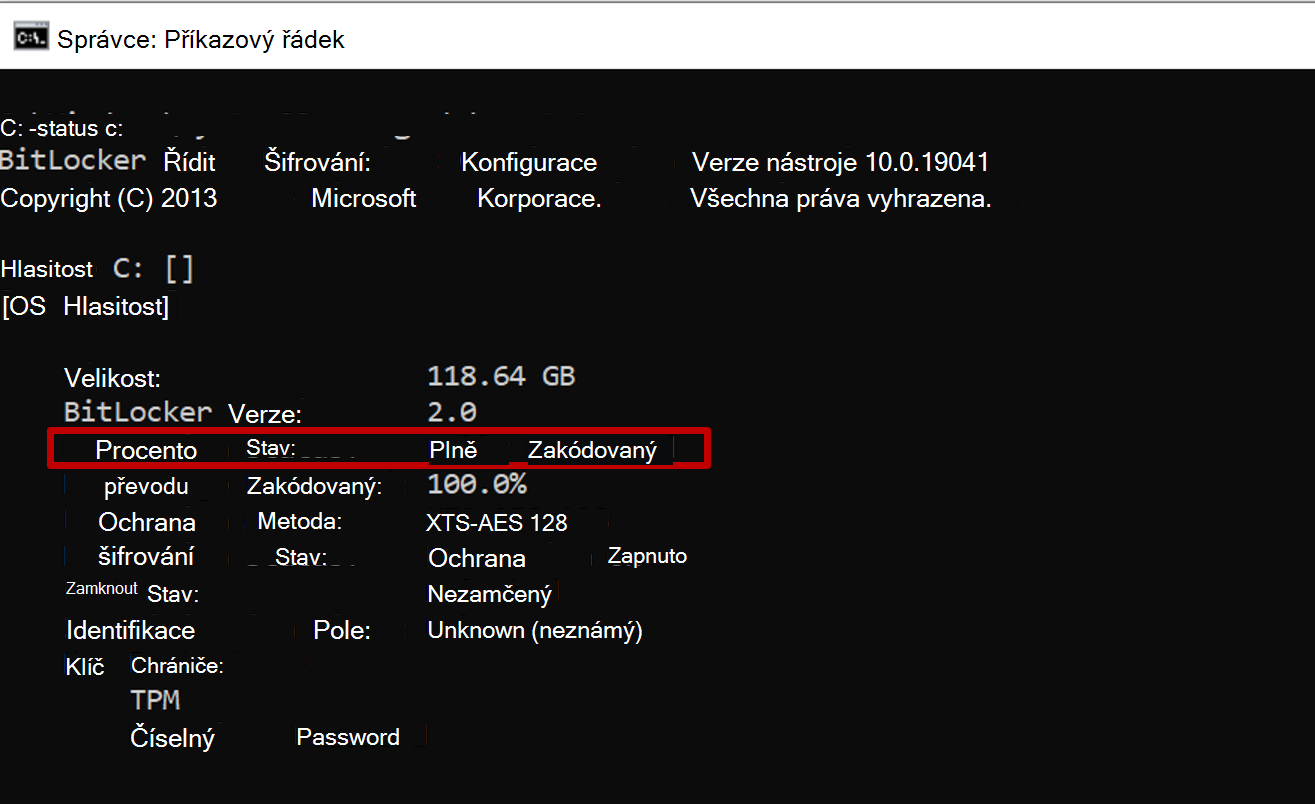Click the 'Procento' label
This screenshot has height=804, width=1315.
coord(146,450)
